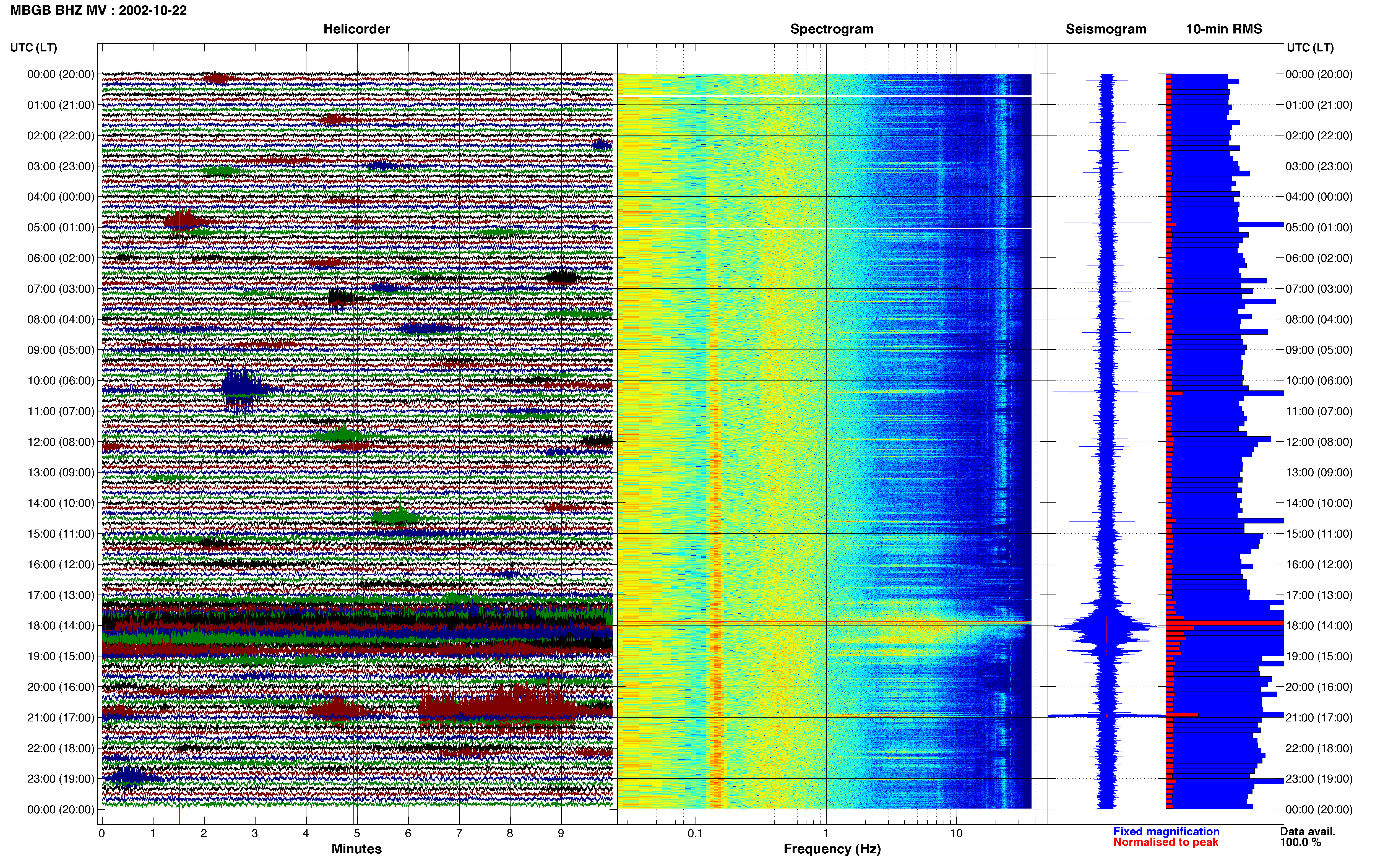The image size is (1388, 868).
Task: Click the white data gap line near 00:45
Action: click(825, 96)
